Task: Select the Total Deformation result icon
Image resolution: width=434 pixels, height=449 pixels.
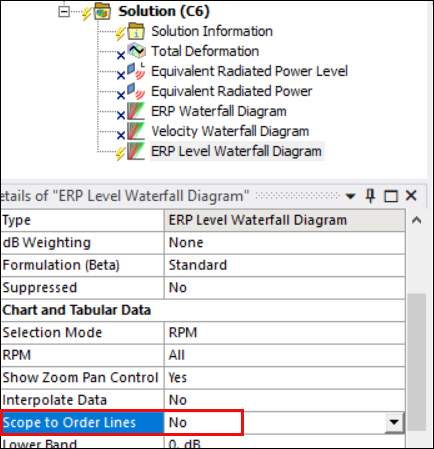Action: coord(136,51)
